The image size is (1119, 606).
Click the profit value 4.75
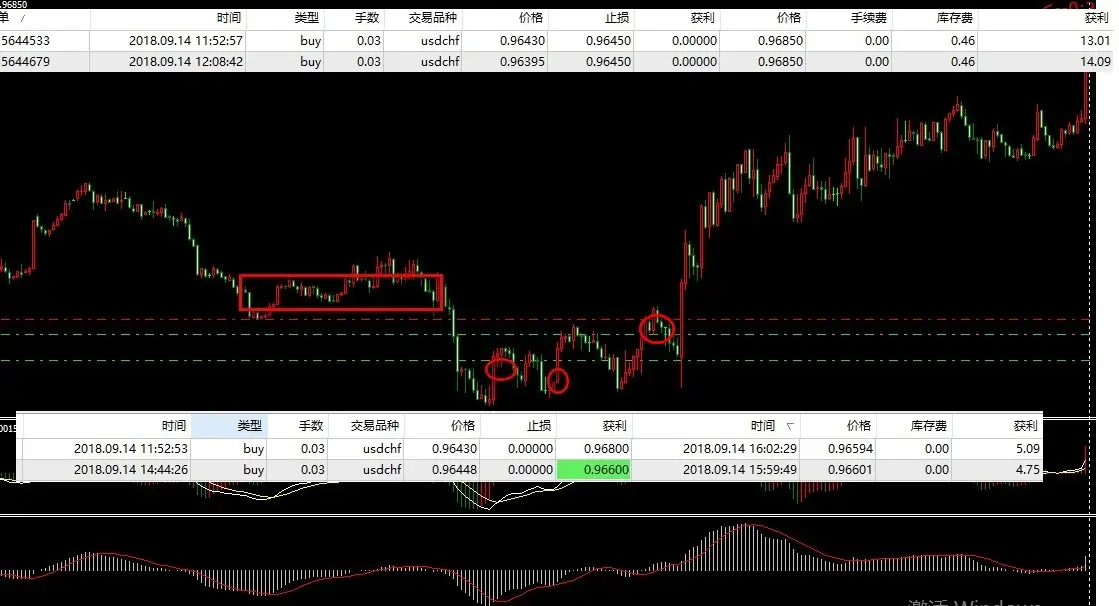pyautogui.click(x=1028, y=470)
